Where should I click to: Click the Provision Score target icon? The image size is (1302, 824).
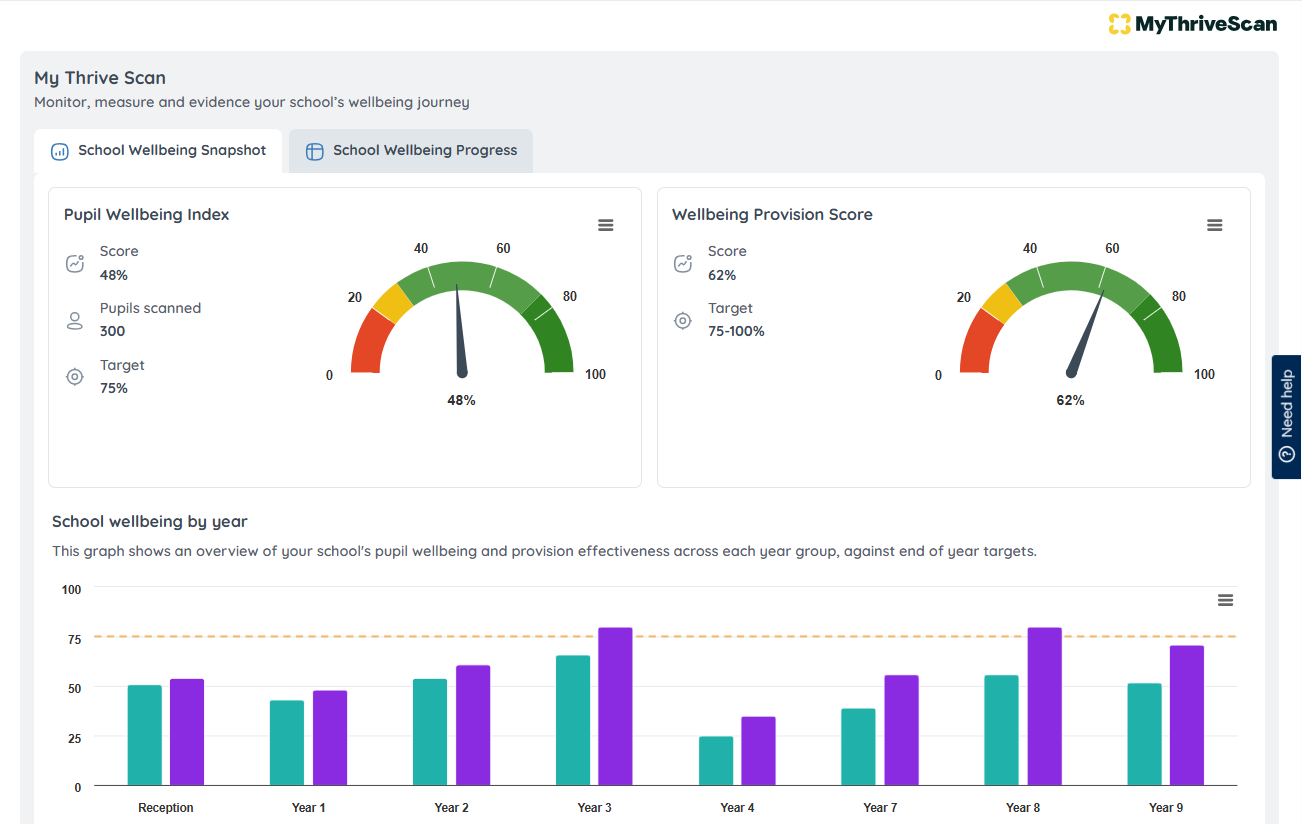(683, 320)
